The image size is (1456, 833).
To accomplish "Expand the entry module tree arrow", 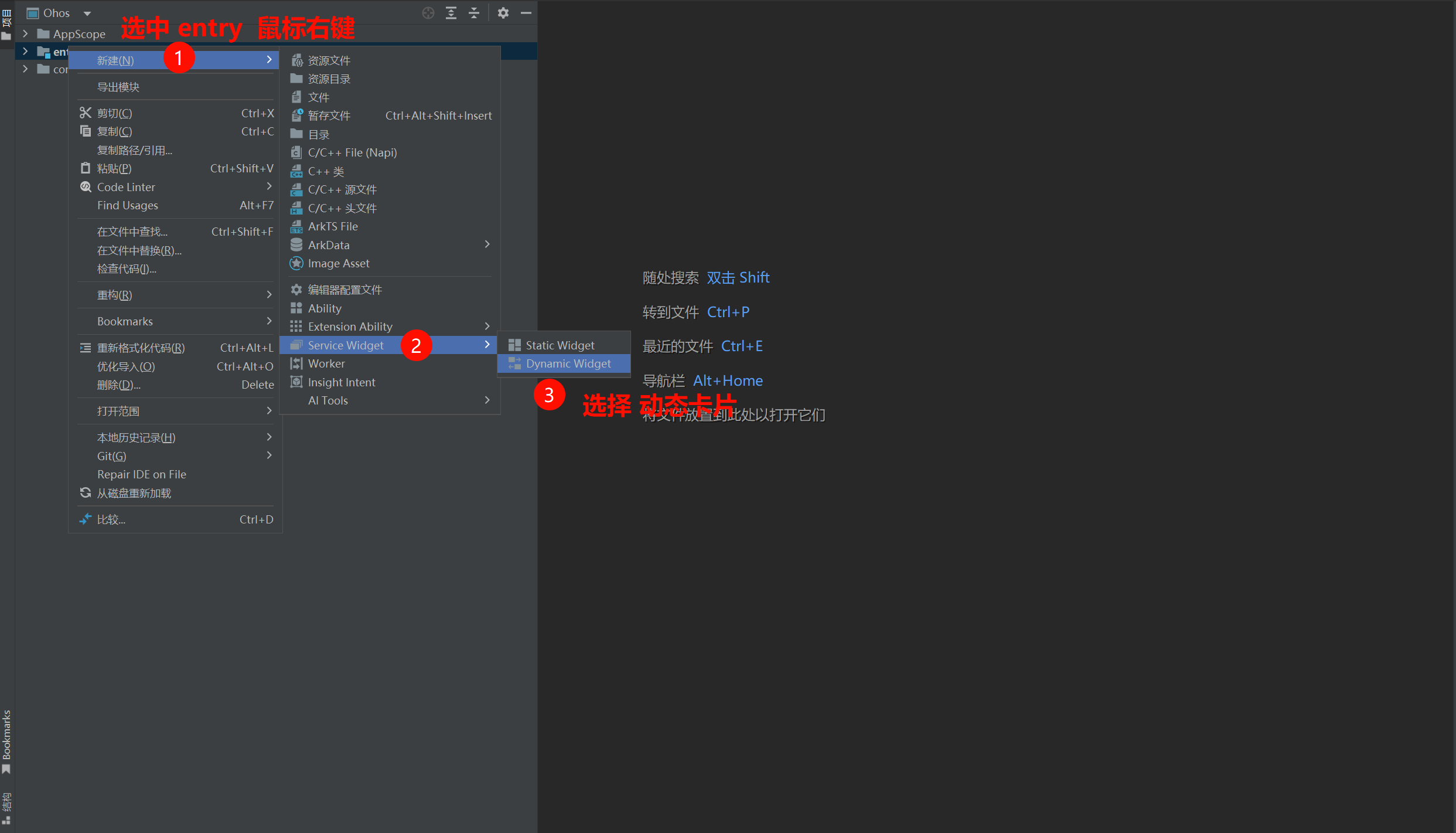I will [x=25, y=52].
